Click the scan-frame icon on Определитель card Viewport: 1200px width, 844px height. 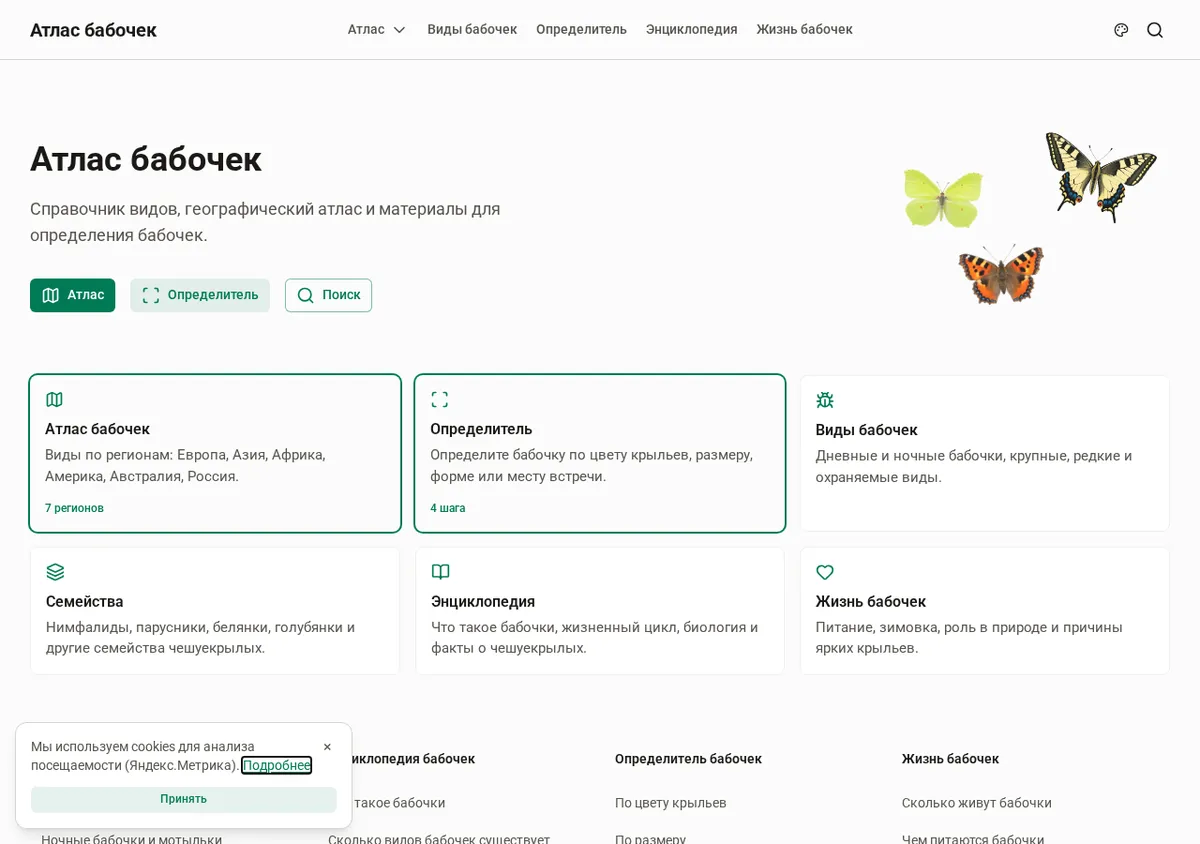point(439,399)
